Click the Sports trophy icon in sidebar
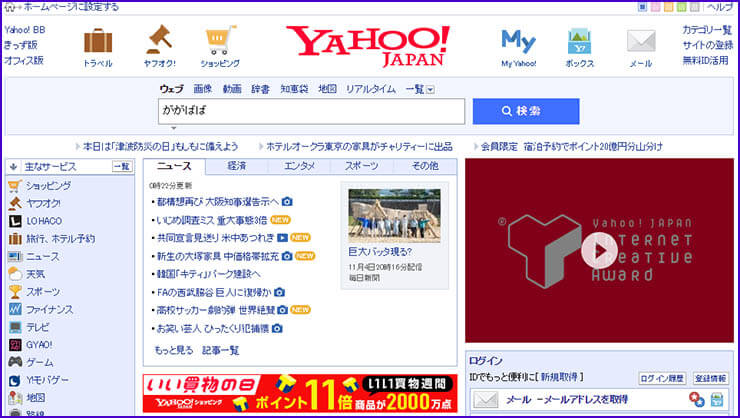 click(15, 292)
